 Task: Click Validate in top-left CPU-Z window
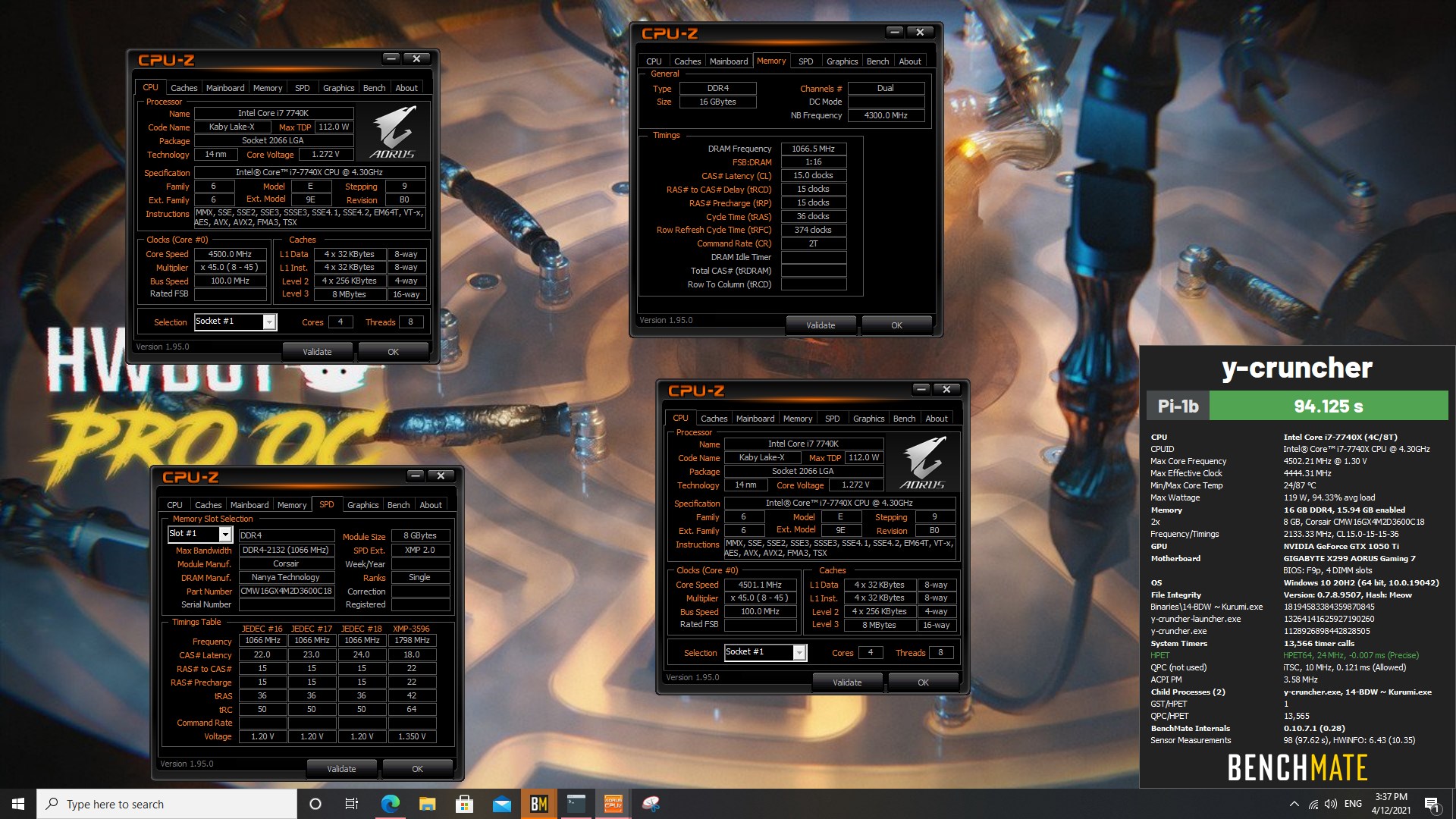click(317, 352)
